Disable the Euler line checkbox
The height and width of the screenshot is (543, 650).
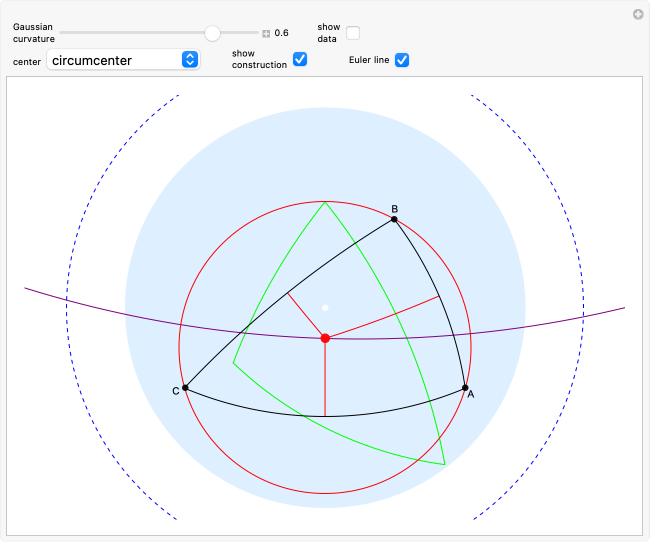pos(402,60)
